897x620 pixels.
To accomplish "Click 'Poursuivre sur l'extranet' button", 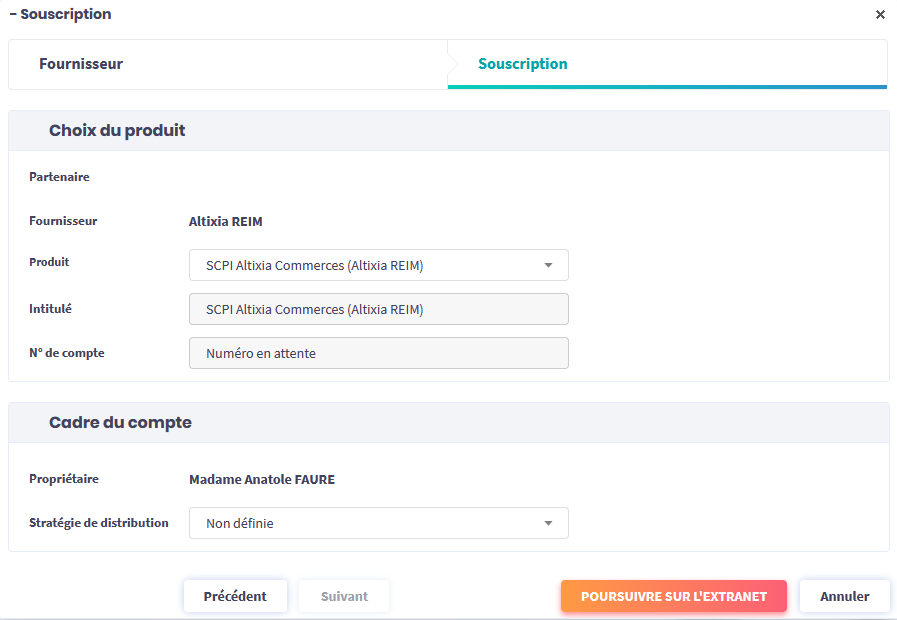I will click(x=673, y=596).
